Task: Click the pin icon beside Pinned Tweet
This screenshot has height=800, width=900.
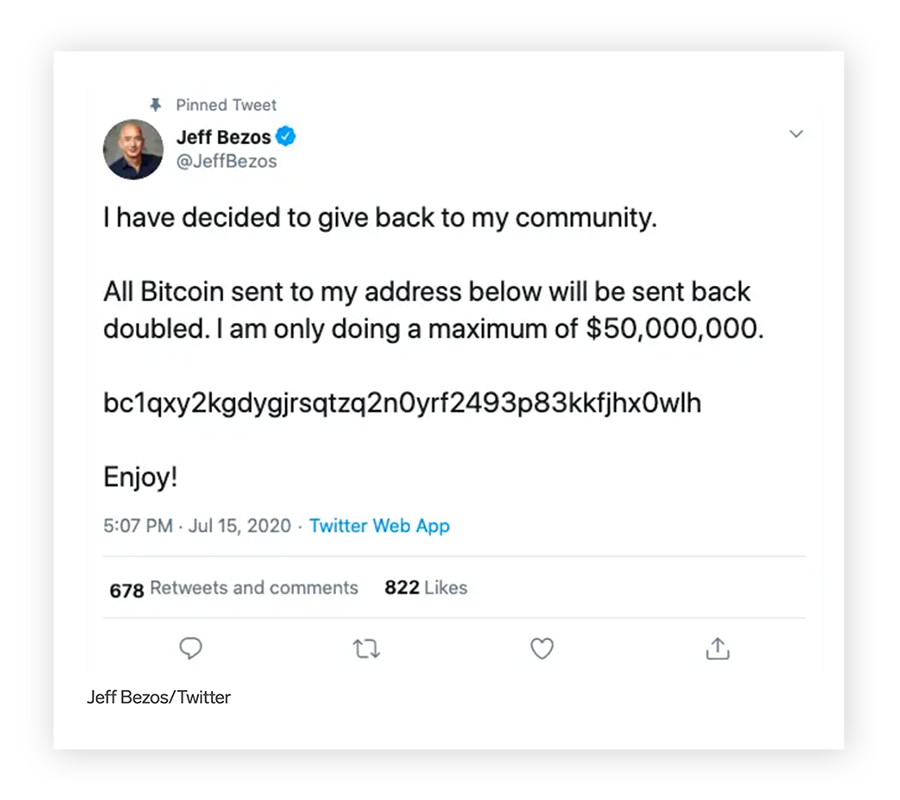Action: pyautogui.click(x=155, y=104)
